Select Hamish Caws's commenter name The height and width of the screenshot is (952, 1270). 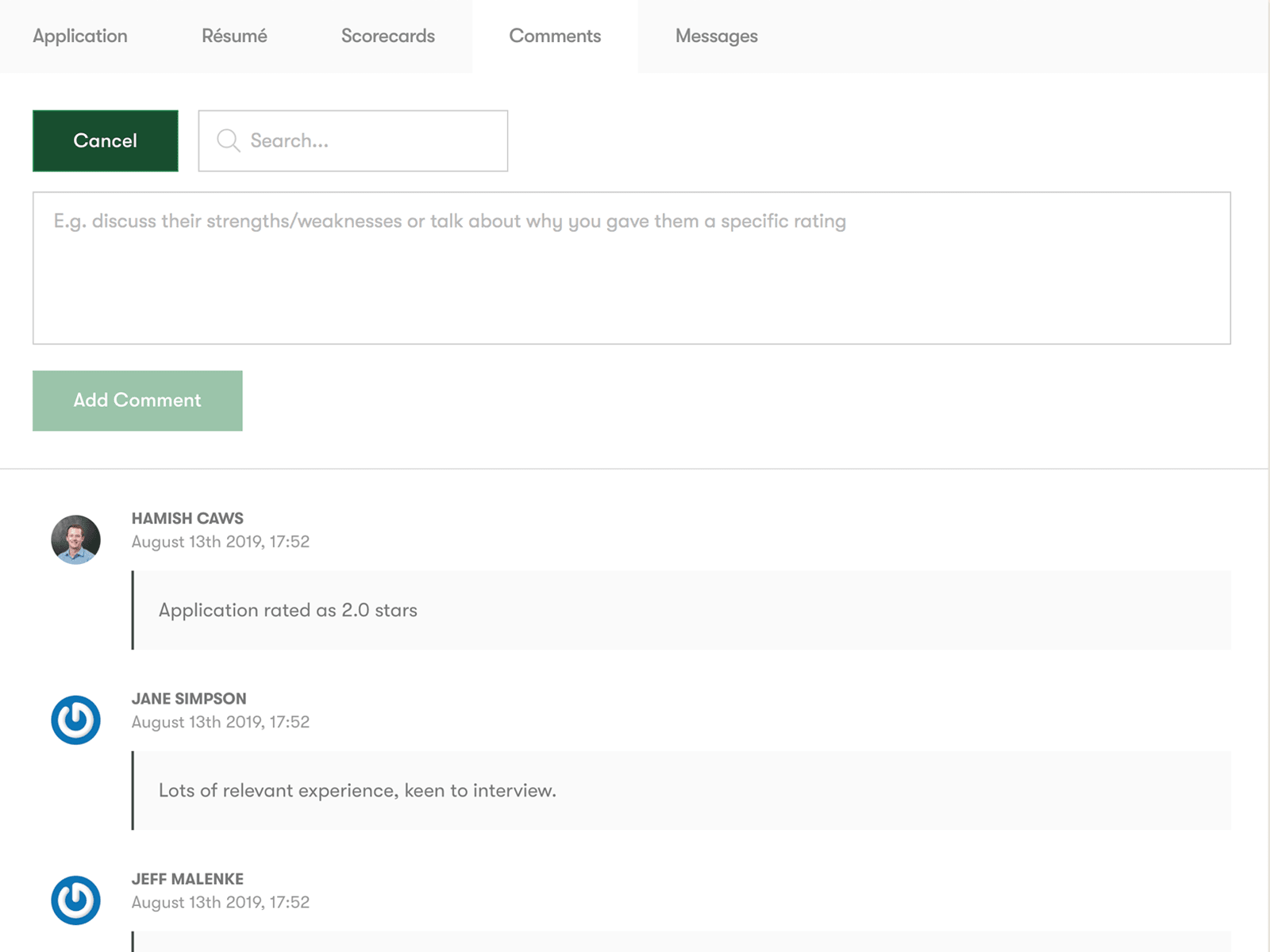pos(187,518)
